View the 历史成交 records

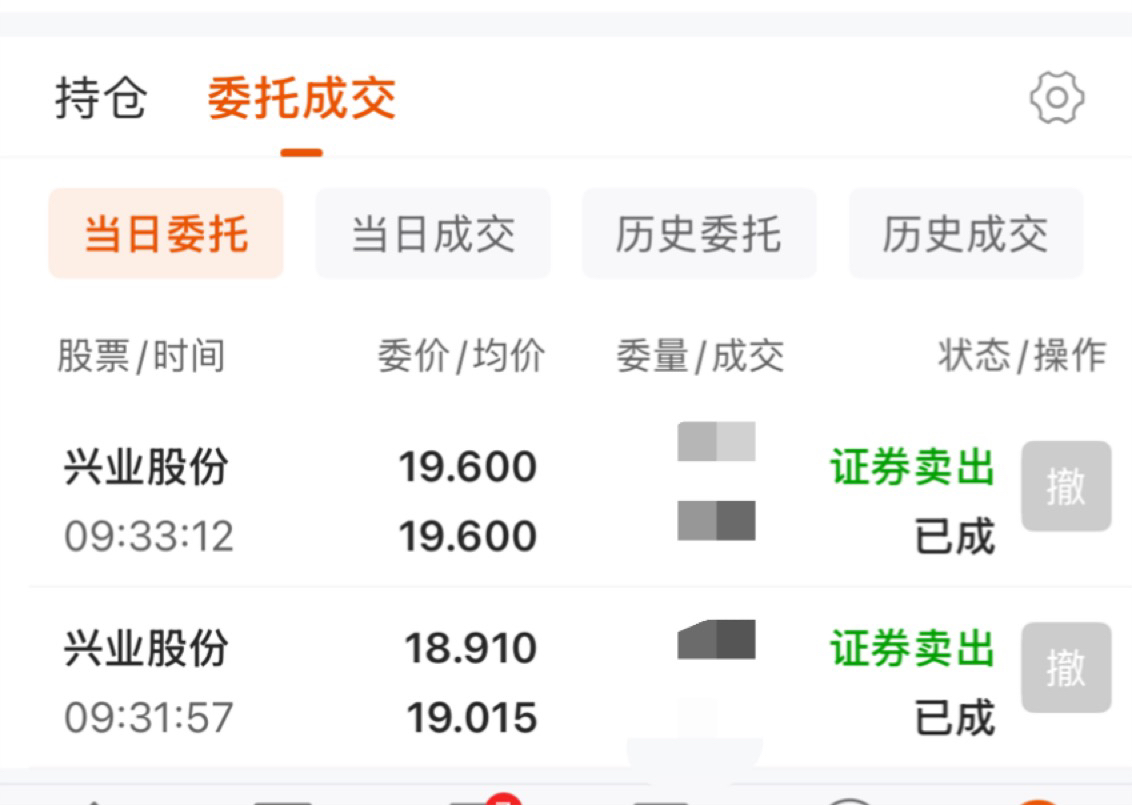click(965, 233)
